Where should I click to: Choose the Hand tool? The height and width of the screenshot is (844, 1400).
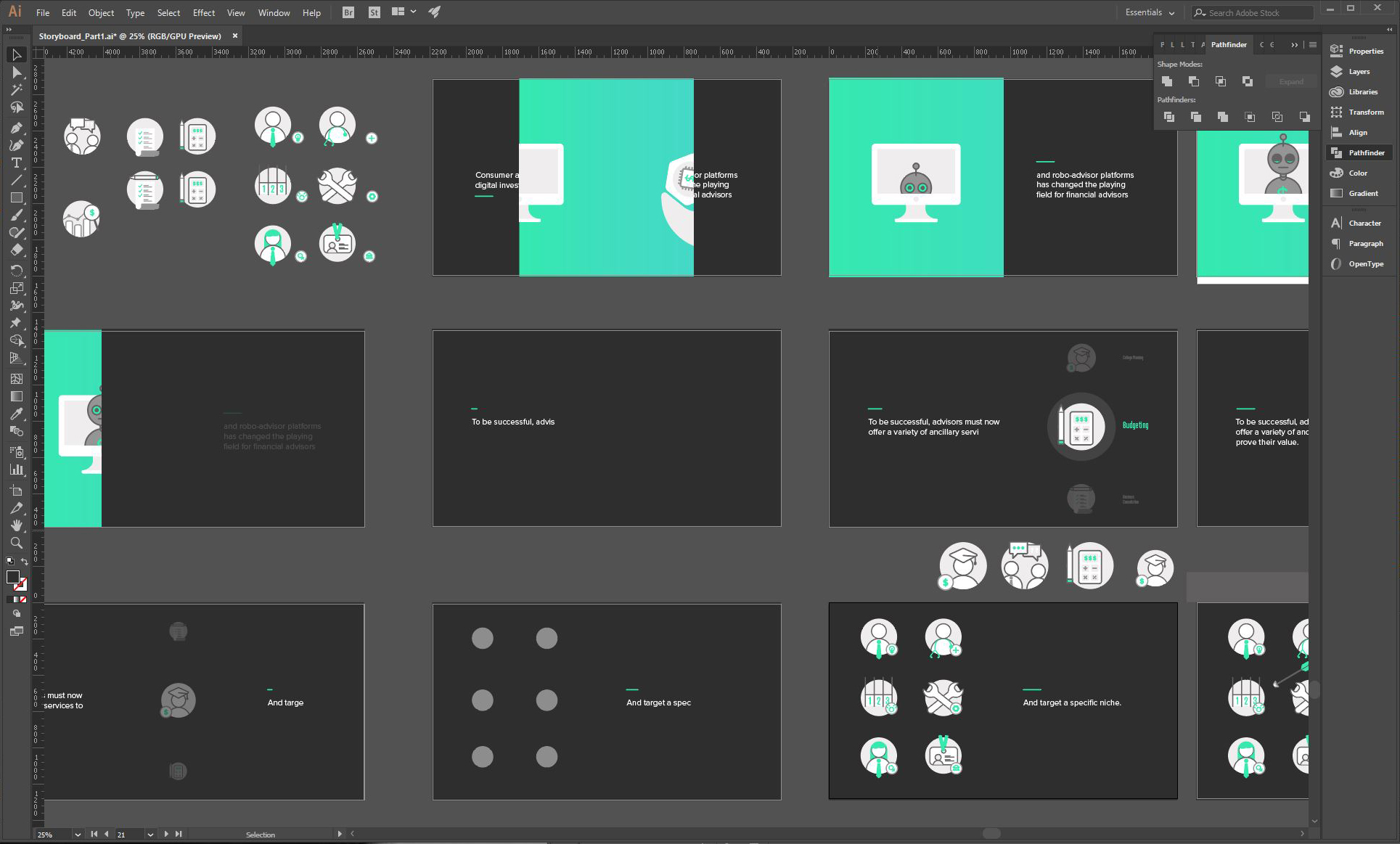17,525
